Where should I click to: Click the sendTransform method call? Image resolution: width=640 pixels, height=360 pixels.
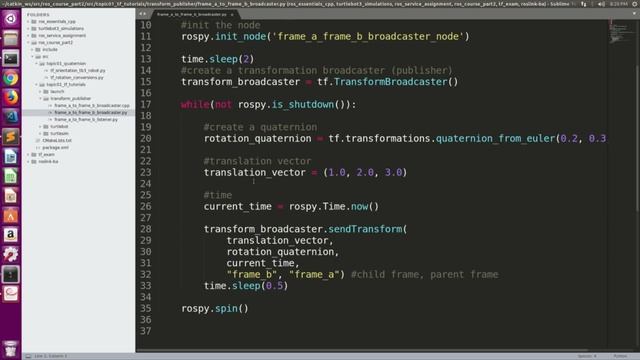click(365, 229)
